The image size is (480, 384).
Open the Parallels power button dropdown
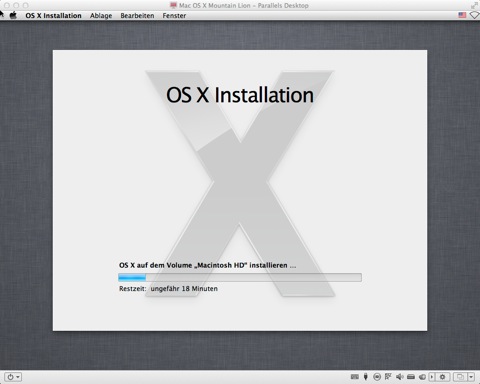(x=13, y=377)
